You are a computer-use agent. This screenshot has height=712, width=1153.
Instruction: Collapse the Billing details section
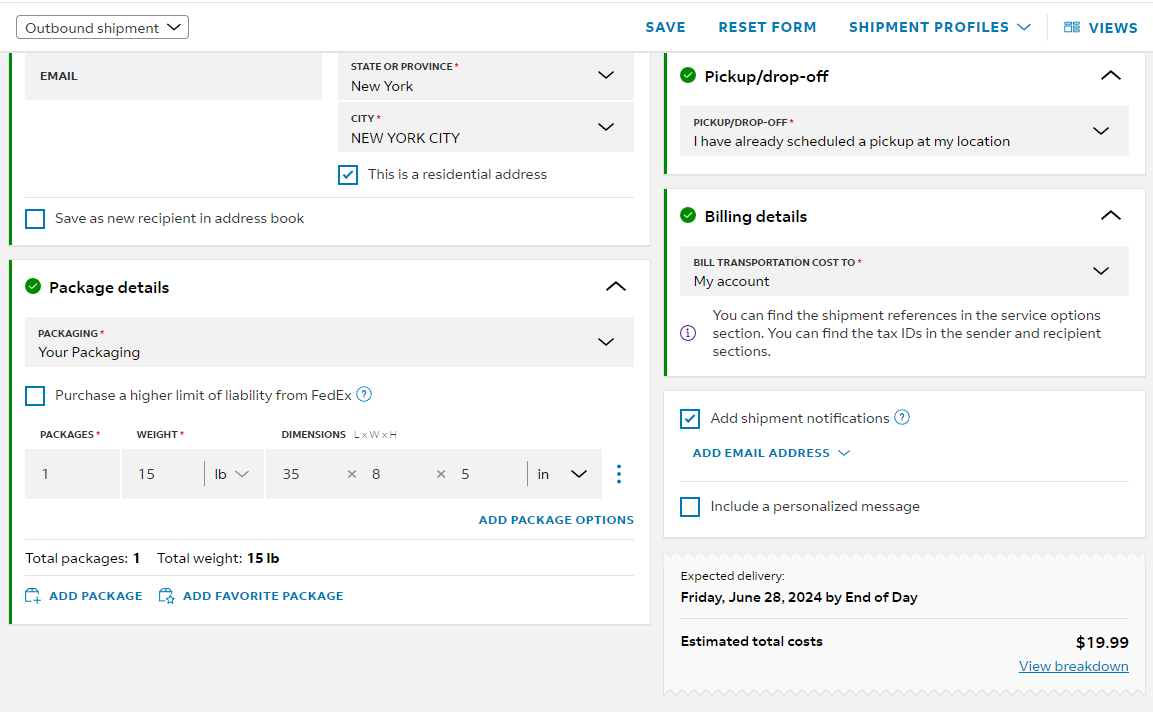pyautogui.click(x=1111, y=216)
